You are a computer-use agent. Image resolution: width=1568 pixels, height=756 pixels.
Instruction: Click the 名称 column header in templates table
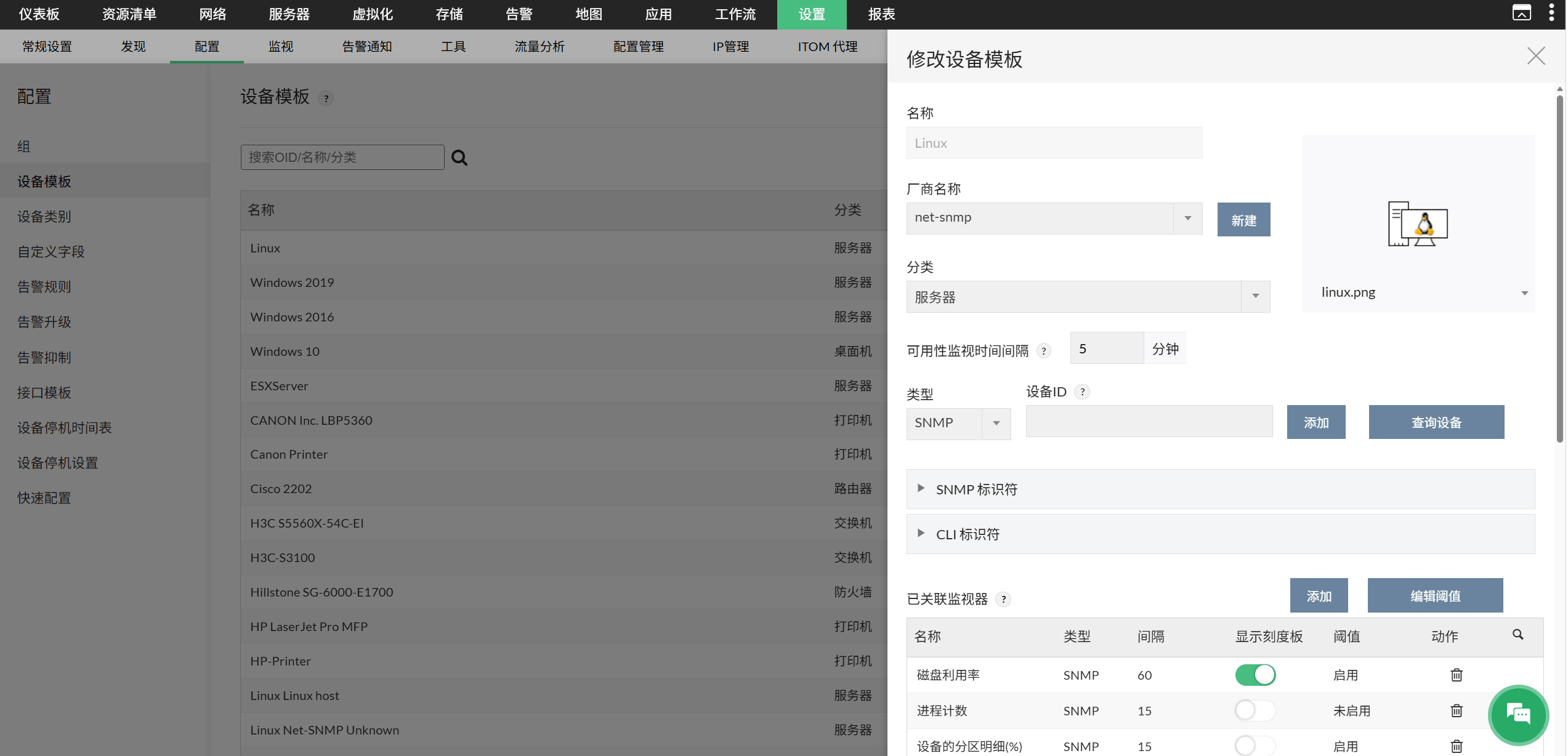click(x=261, y=210)
